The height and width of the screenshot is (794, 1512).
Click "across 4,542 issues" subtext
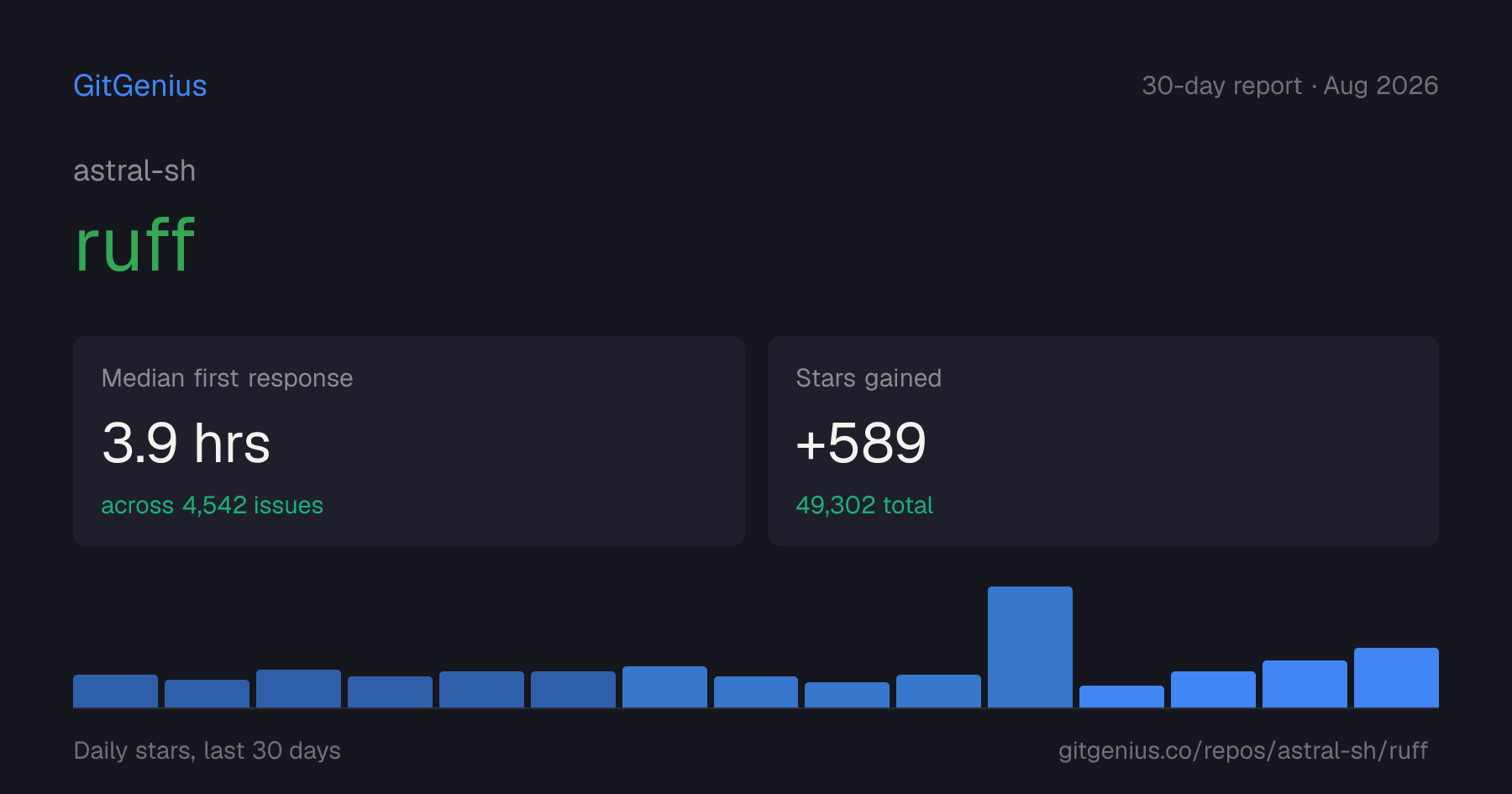pyautogui.click(x=212, y=505)
